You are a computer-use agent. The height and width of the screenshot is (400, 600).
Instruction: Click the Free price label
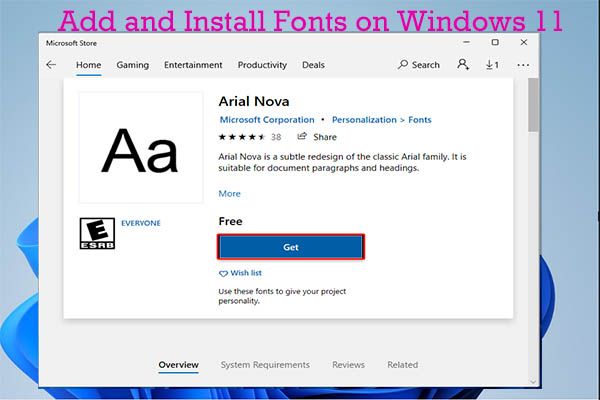point(230,221)
